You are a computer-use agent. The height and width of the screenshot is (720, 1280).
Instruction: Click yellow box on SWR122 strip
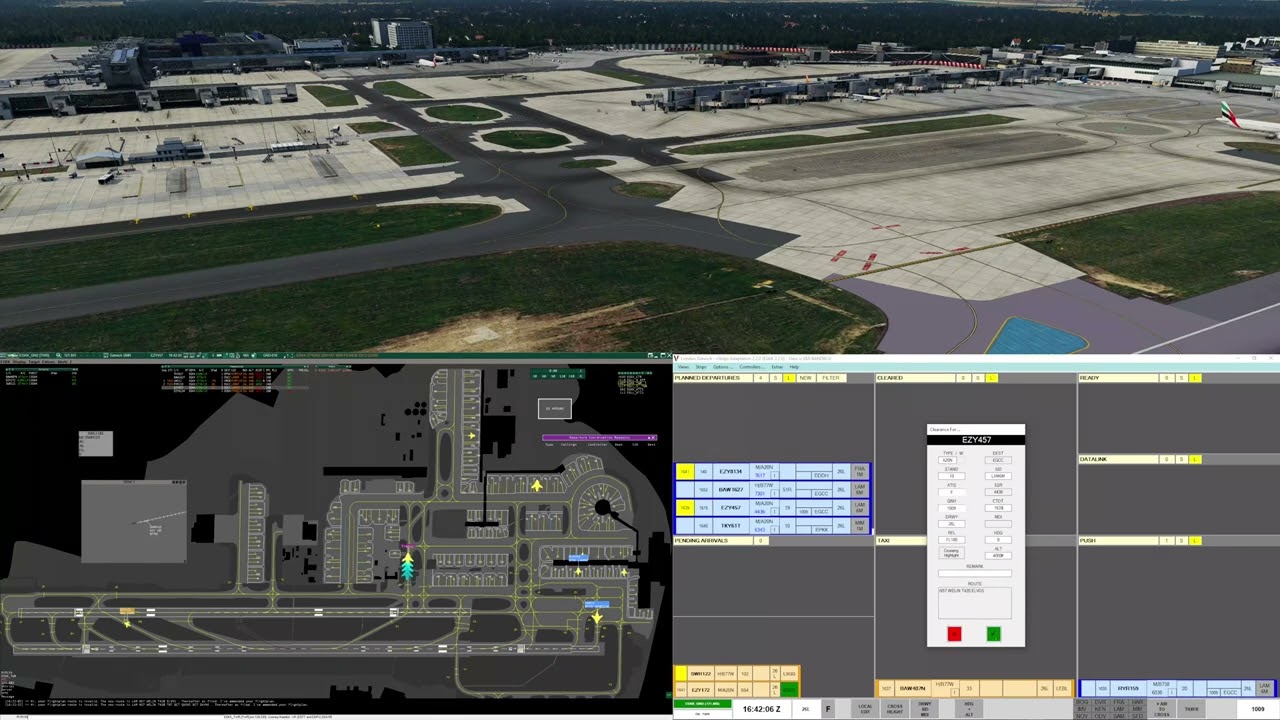tap(680, 674)
